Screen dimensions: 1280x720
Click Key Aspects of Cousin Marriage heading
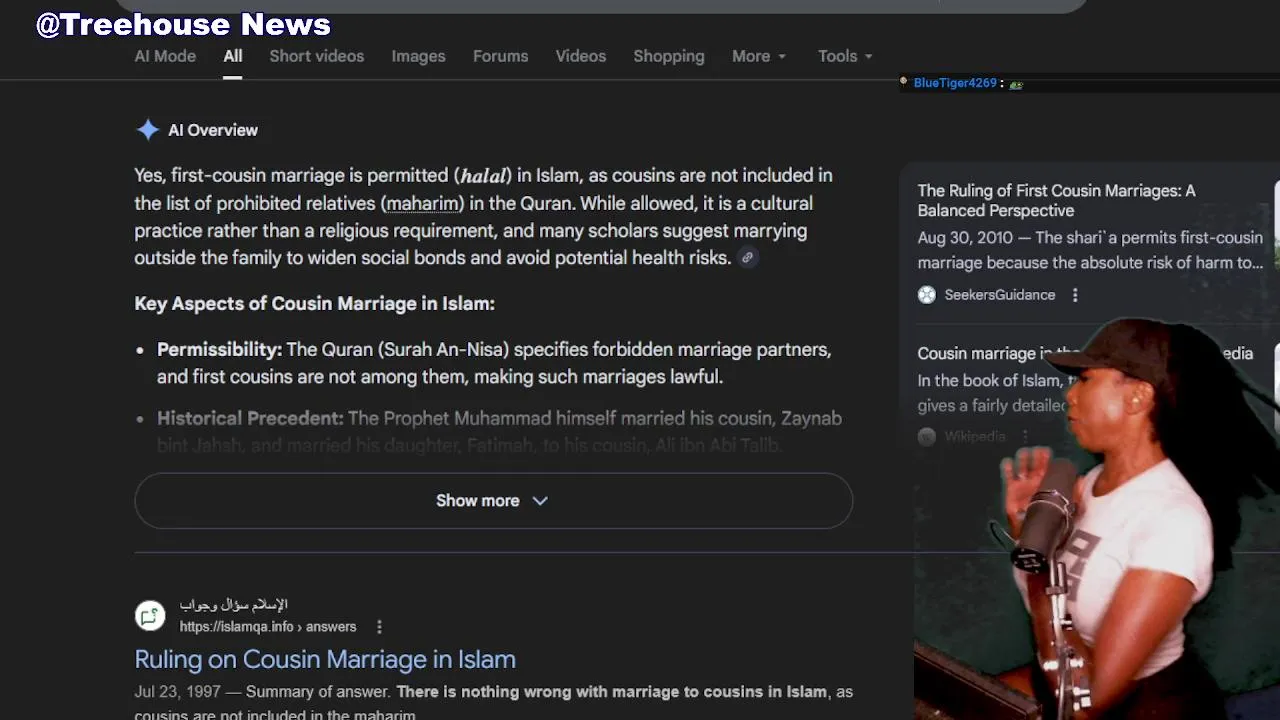[x=314, y=303]
